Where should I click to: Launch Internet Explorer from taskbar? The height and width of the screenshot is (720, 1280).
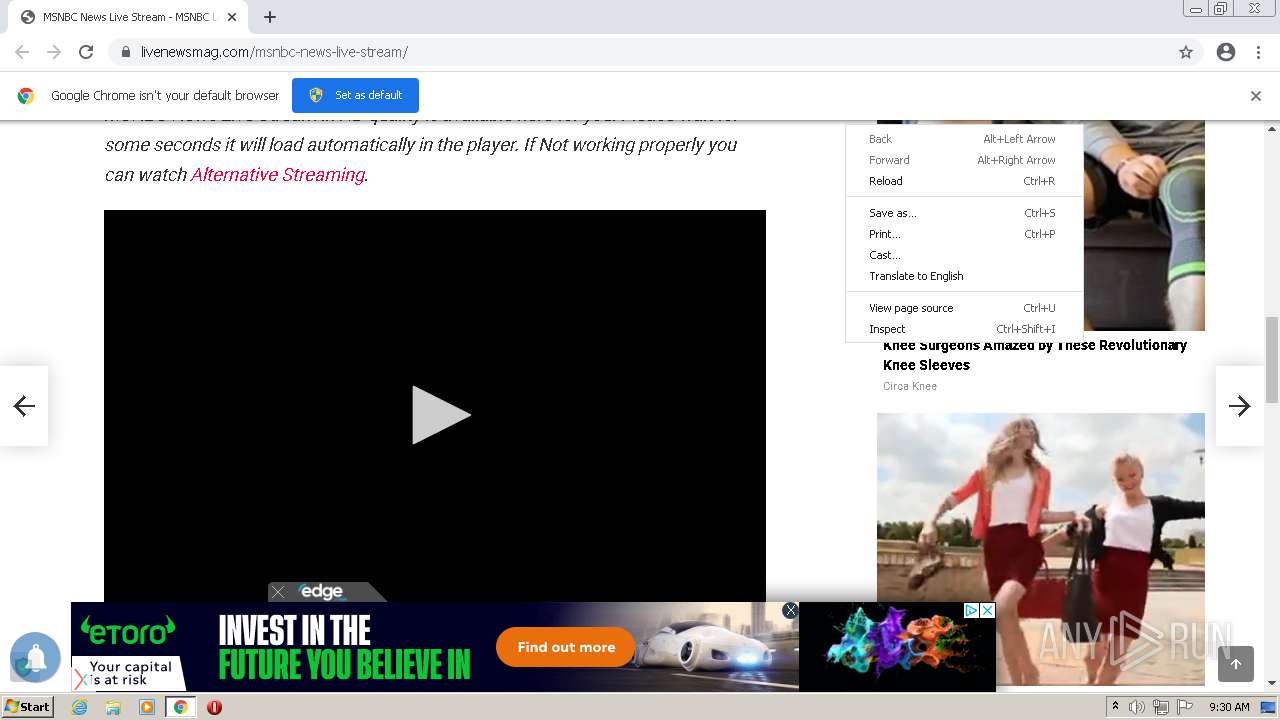click(x=80, y=707)
